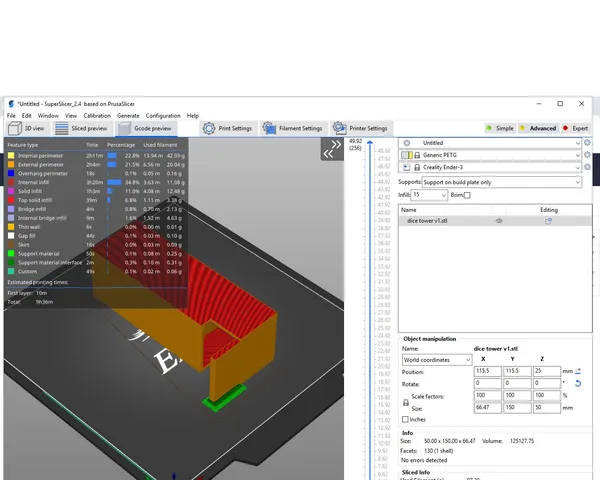Click the Custom legend color swatch
The image size is (600, 480).
[11, 271]
